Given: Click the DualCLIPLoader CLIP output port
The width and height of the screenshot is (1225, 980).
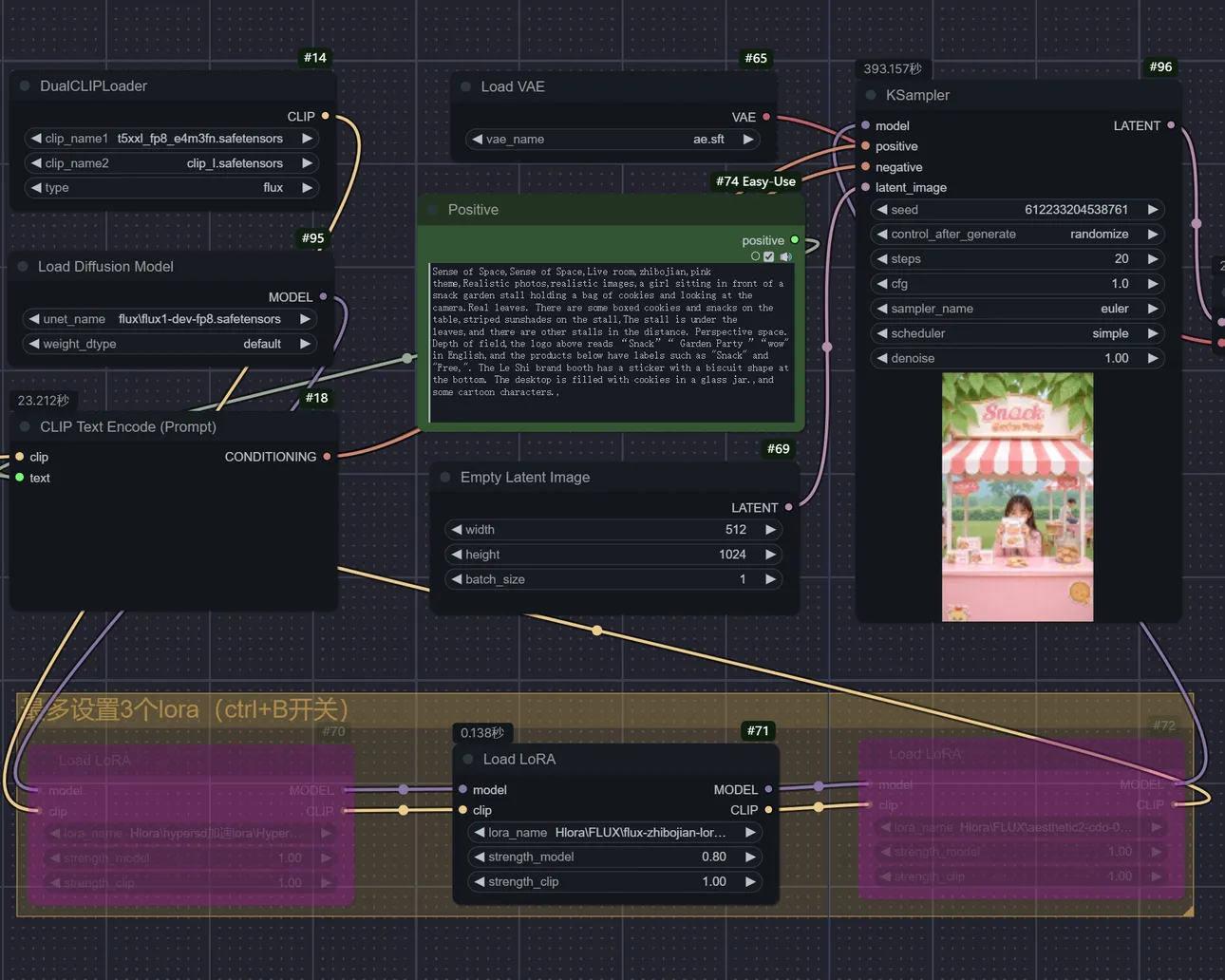Looking at the screenshot, I should coord(325,116).
